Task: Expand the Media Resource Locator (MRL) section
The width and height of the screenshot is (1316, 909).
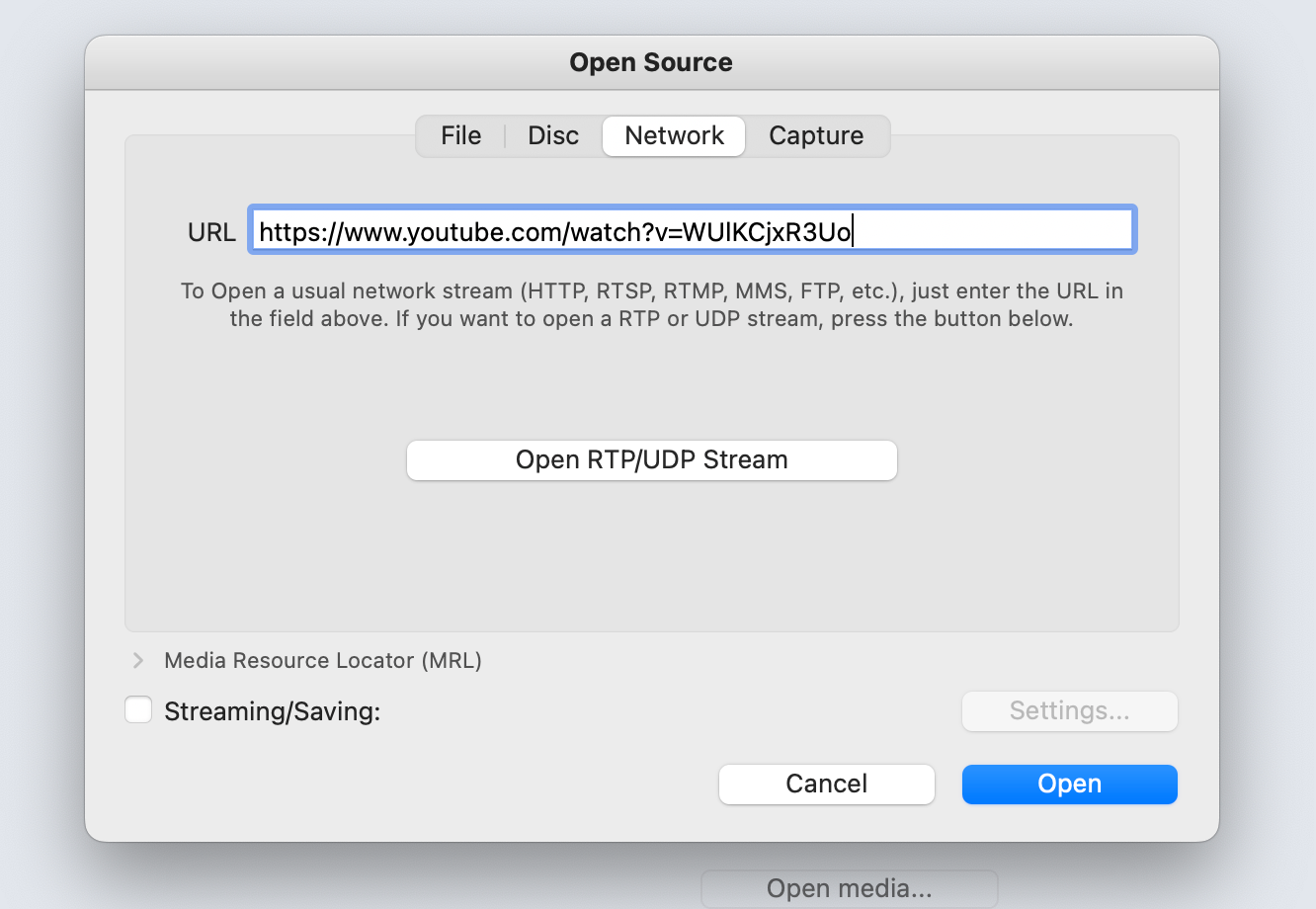Action: click(138, 660)
